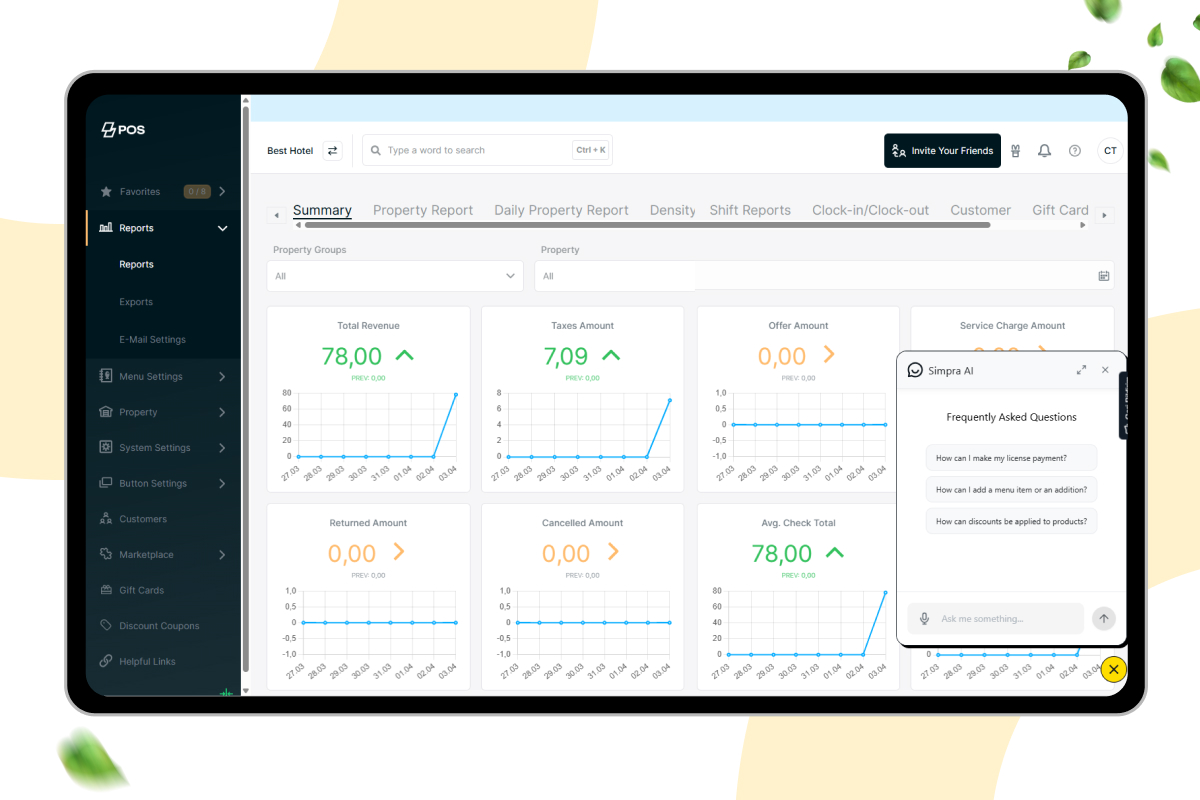Image resolution: width=1200 pixels, height=800 pixels.
Task: Open Exports in the sidebar
Action: [136, 302]
